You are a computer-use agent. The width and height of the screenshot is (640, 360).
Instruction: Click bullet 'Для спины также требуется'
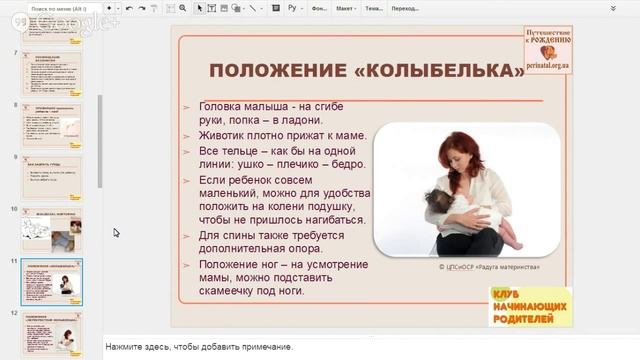(271, 236)
